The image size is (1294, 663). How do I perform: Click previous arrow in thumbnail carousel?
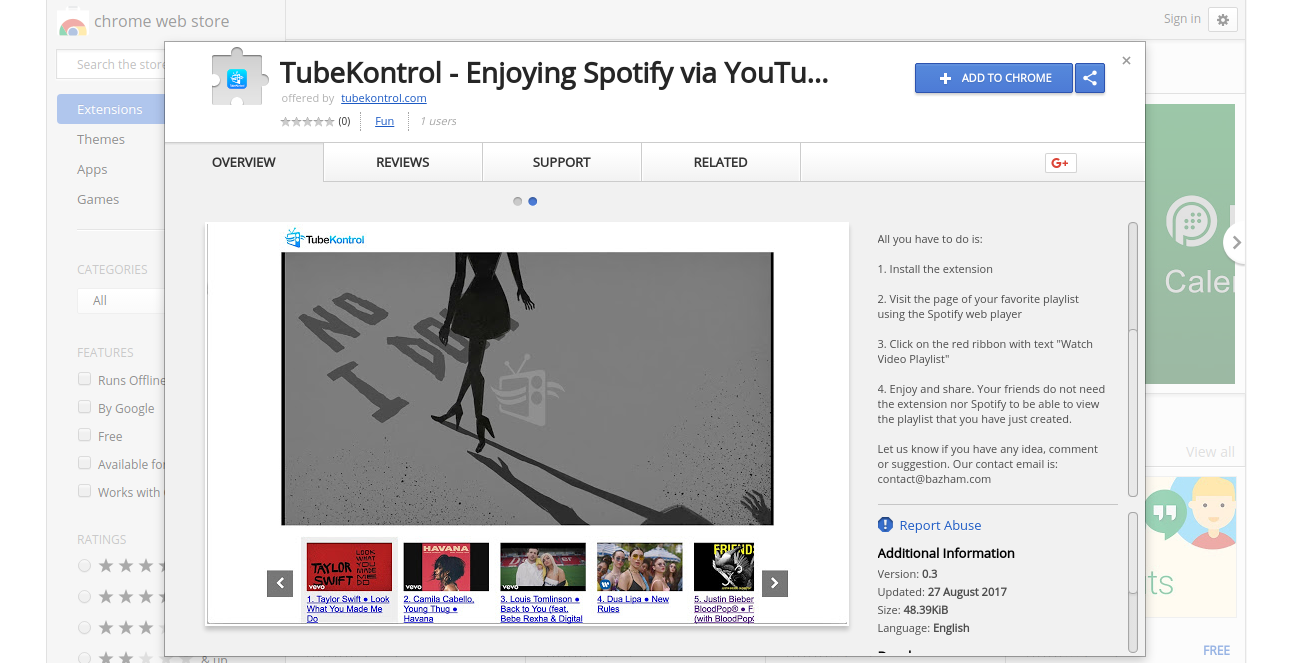coord(280,583)
